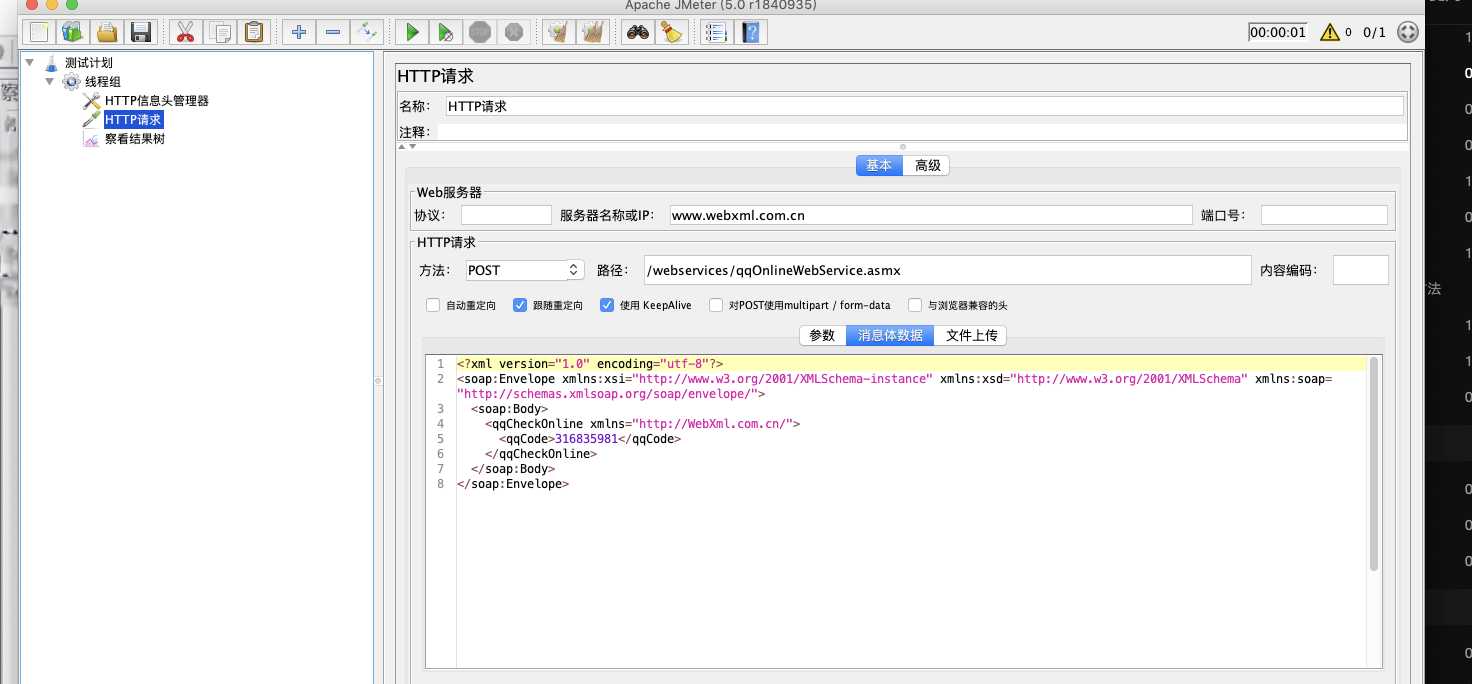Click the 端口号 port field

tap(1324, 215)
